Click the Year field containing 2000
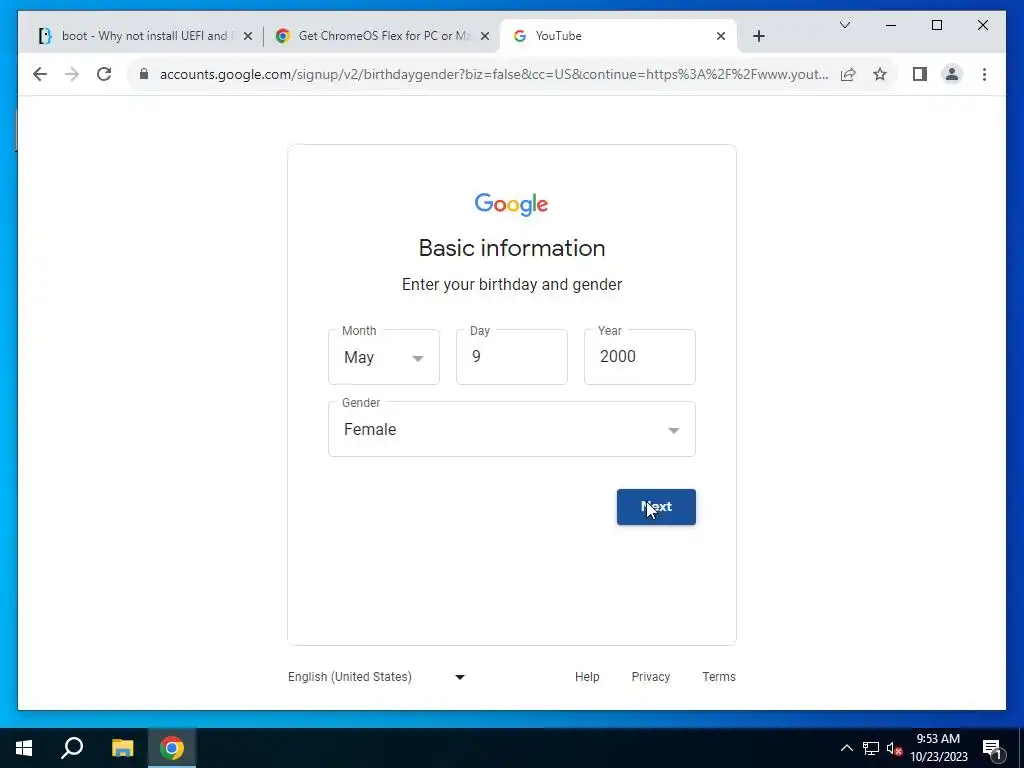The height and width of the screenshot is (768, 1024). pos(640,357)
